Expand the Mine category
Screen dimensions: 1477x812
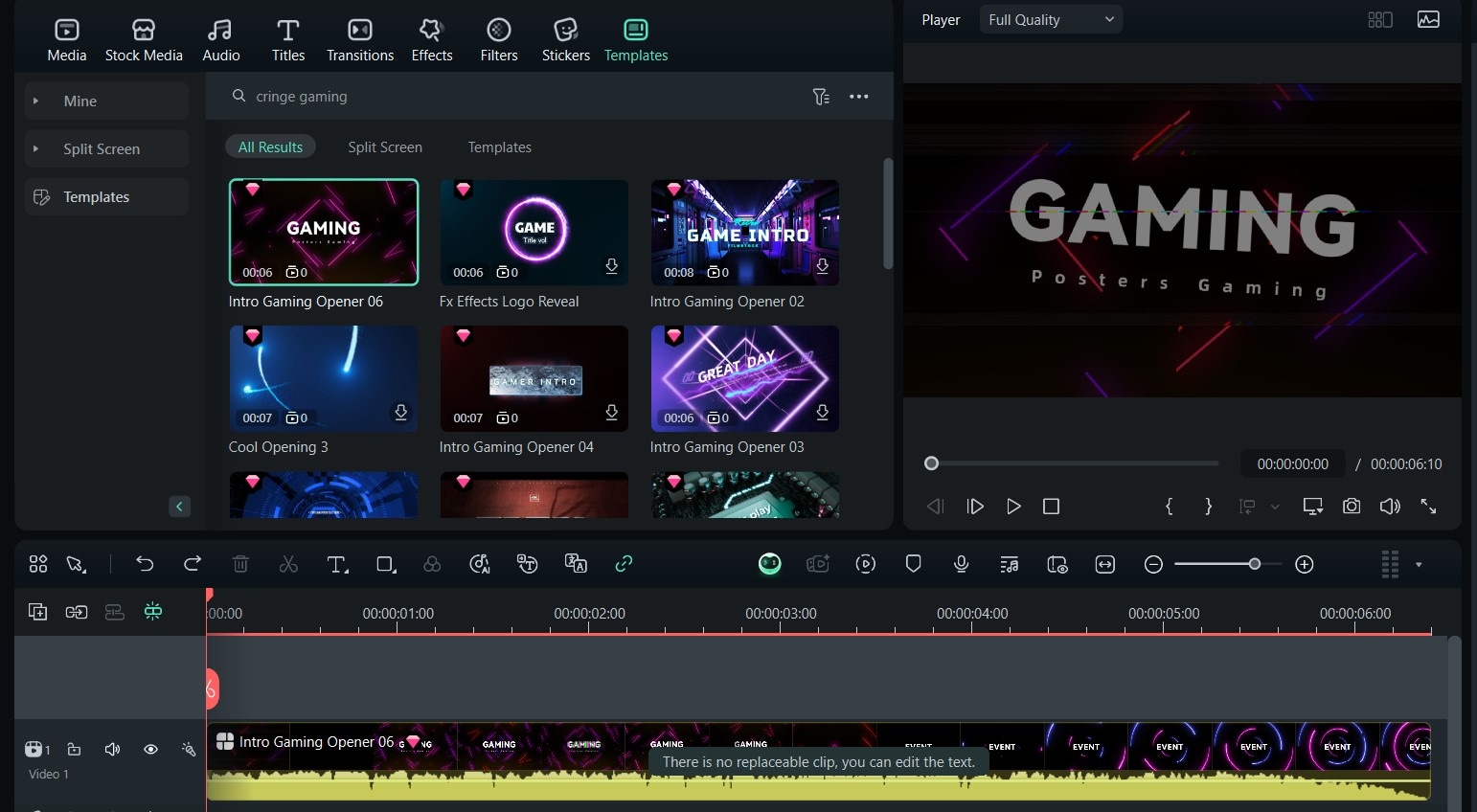[x=106, y=101]
